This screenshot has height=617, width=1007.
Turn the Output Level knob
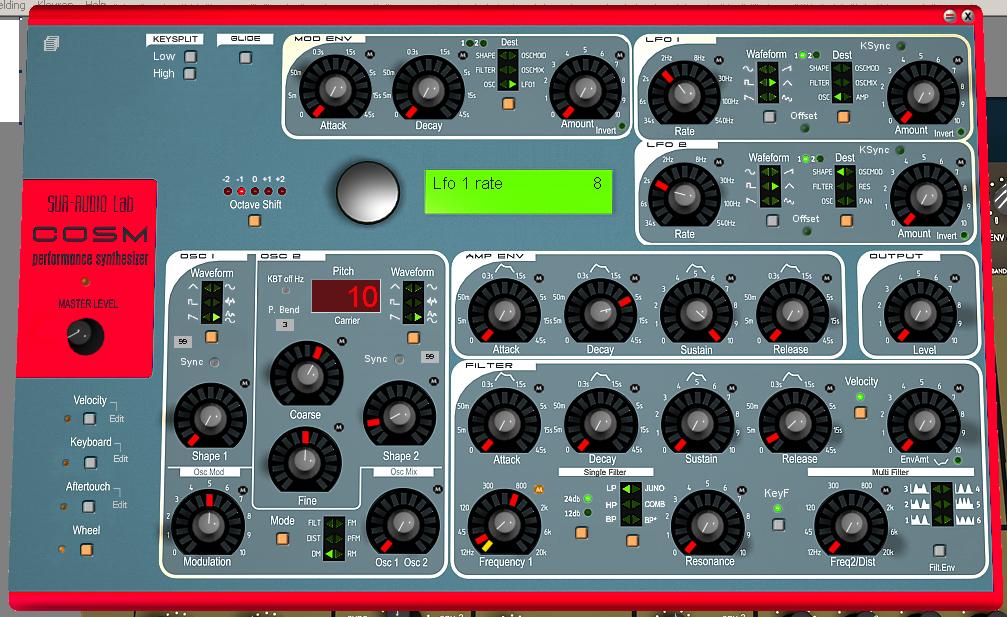point(921,312)
